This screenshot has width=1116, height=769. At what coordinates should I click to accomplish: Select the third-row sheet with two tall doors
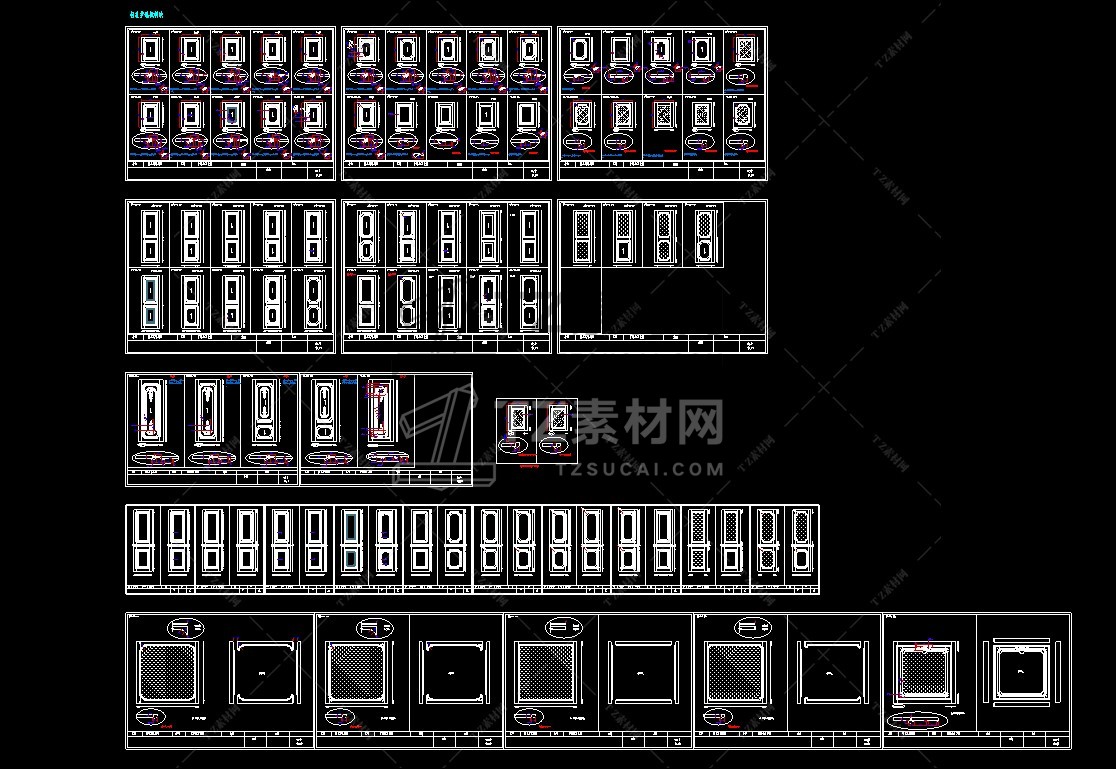pyautogui.click(x=386, y=429)
